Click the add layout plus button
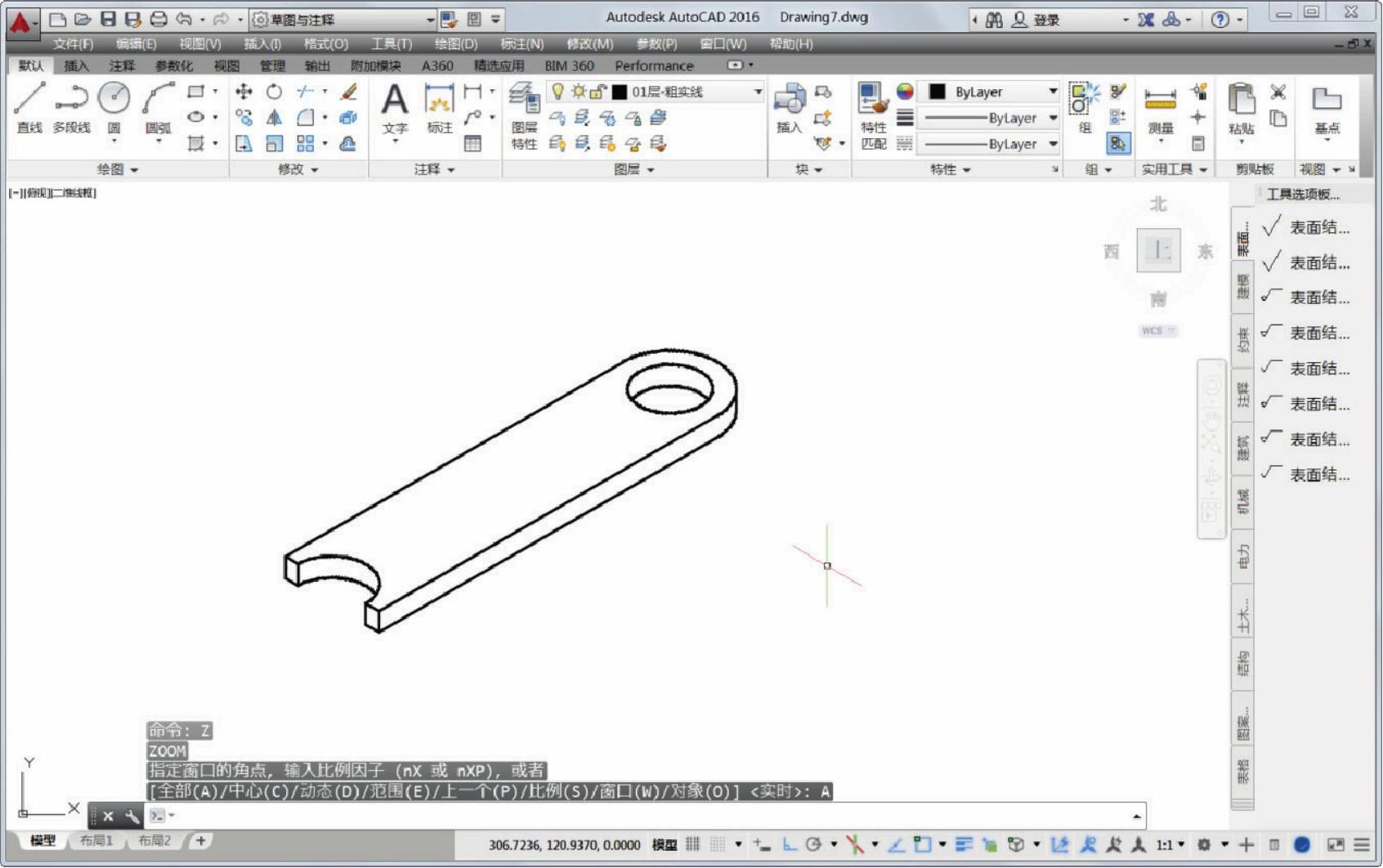 pyautogui.click(x=201, y=840)
